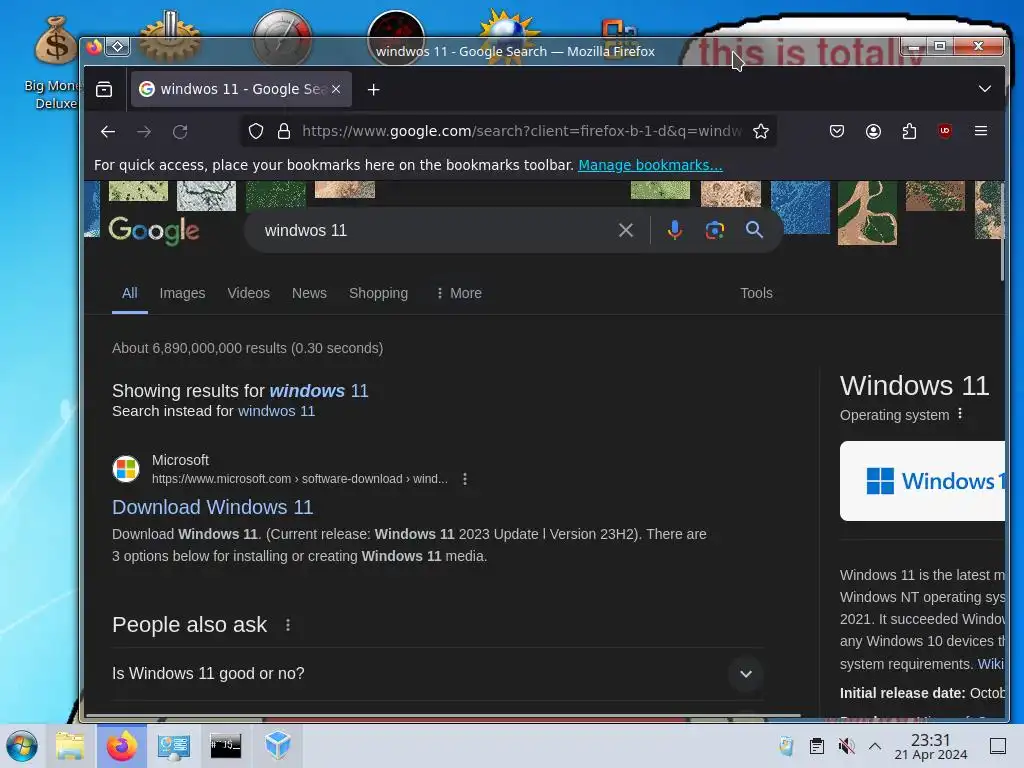
Task: Save page to Pocket
Action: [837, 131]
